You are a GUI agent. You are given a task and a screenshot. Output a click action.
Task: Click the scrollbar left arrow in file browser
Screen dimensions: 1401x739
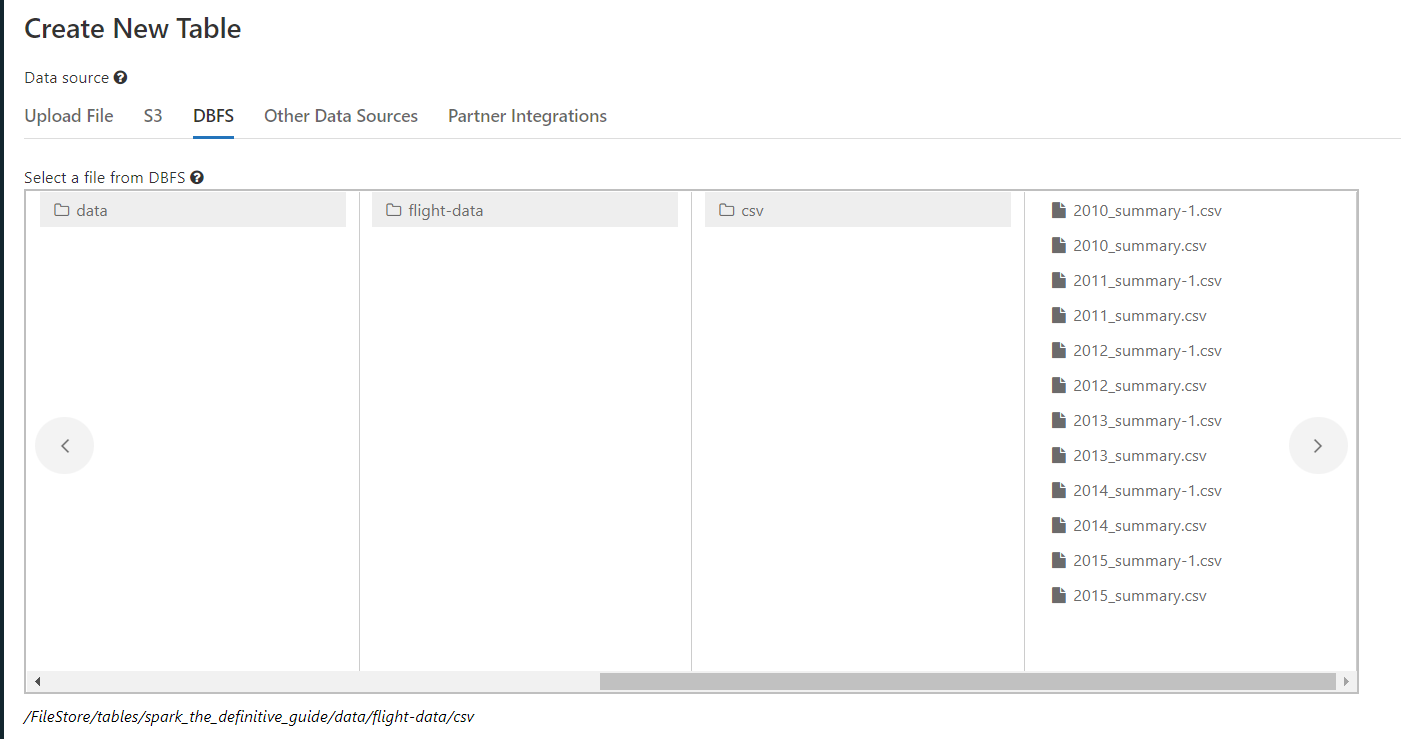click(37, 681)
